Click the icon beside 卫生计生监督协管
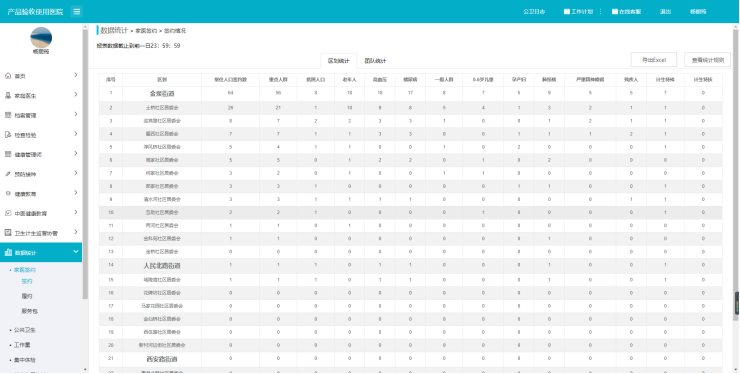Image resolution: width=740 pixels, height=374 pixels. 8,233
